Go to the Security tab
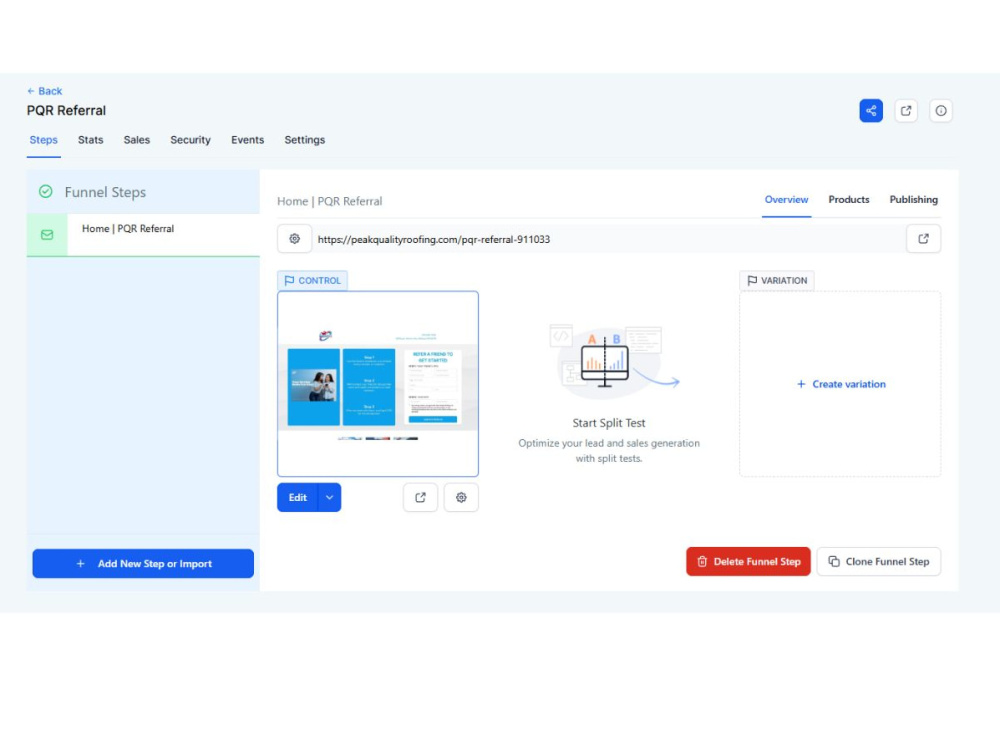The width and height of the screenshot is (1000, 749). (190, 140)
